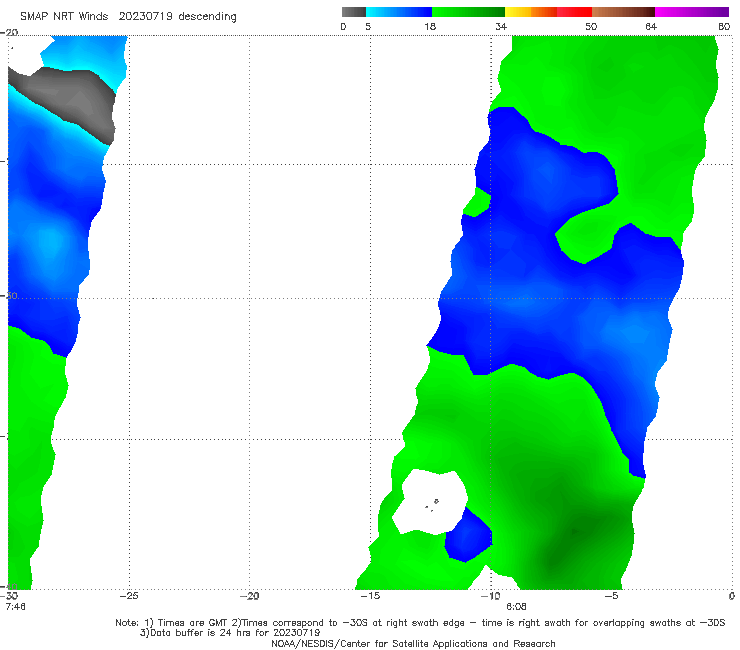This screenshot has width=740, height=650.
Task: Click the small blue patch beside the white island gap
Action: (467, 537)
